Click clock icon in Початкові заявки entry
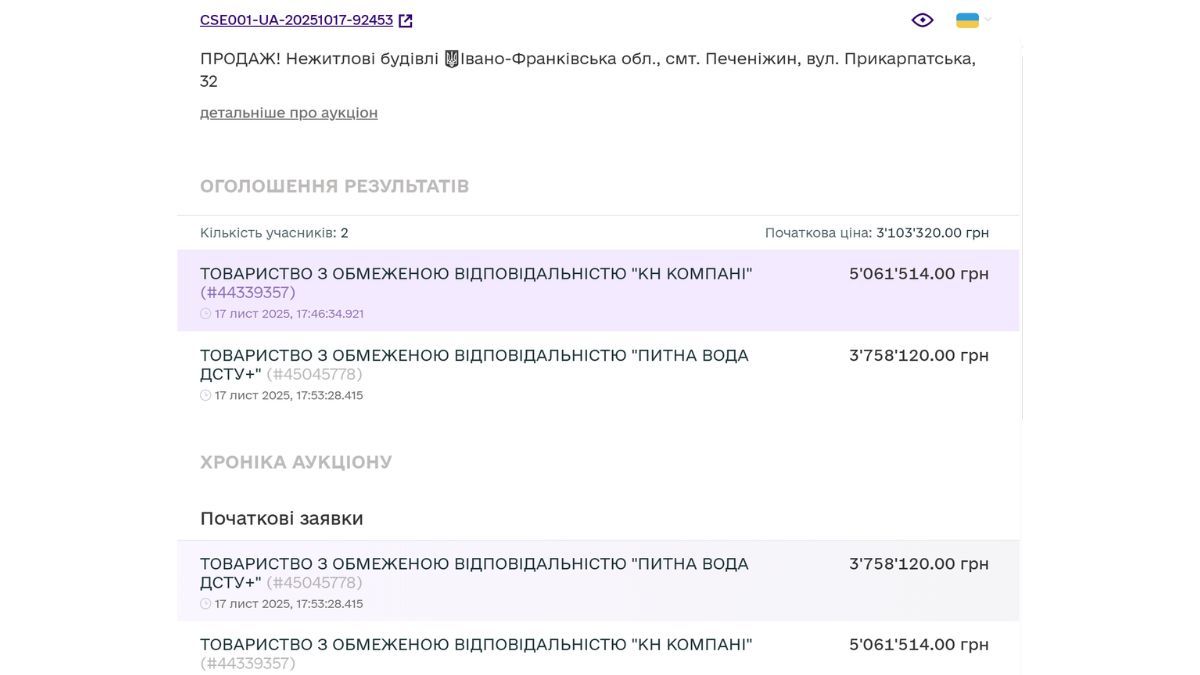The height and width of the screenshot is (675, 1200). (x=207, y=603)
